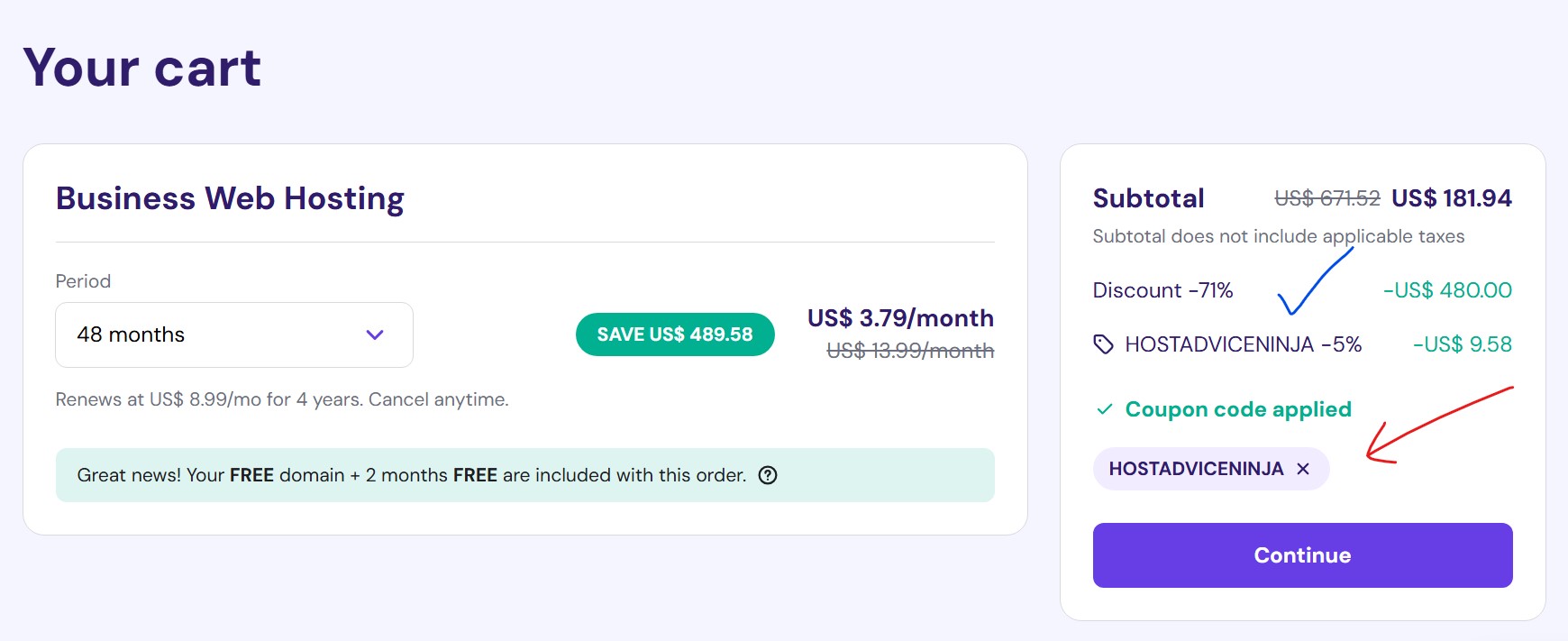Select the Business Web Hosting title
Viewport: 1568px width, 641px height.
click(x=229, y=198)
